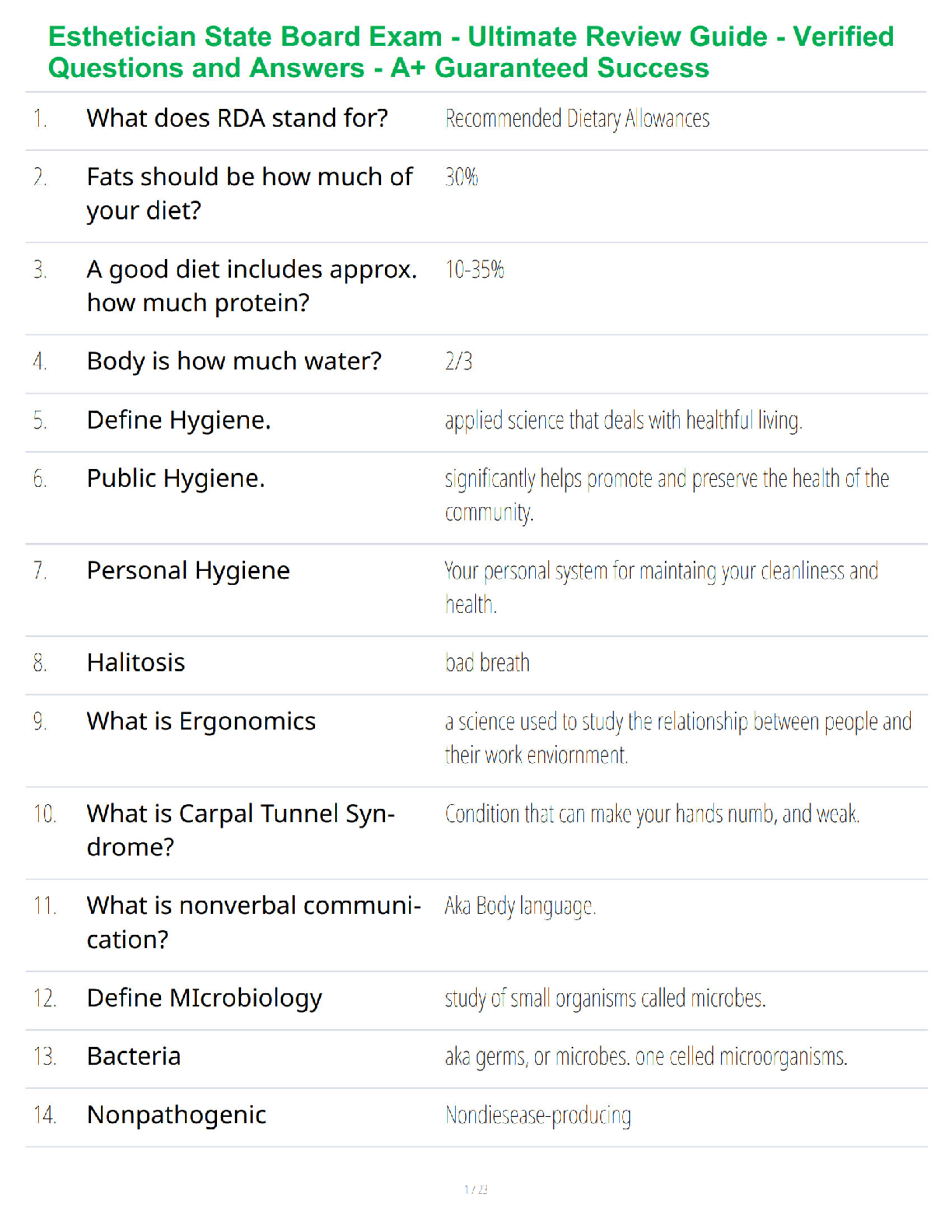Select the '2/3' answer
This screenshot has height=1232, width=952.
coord(459,362)
